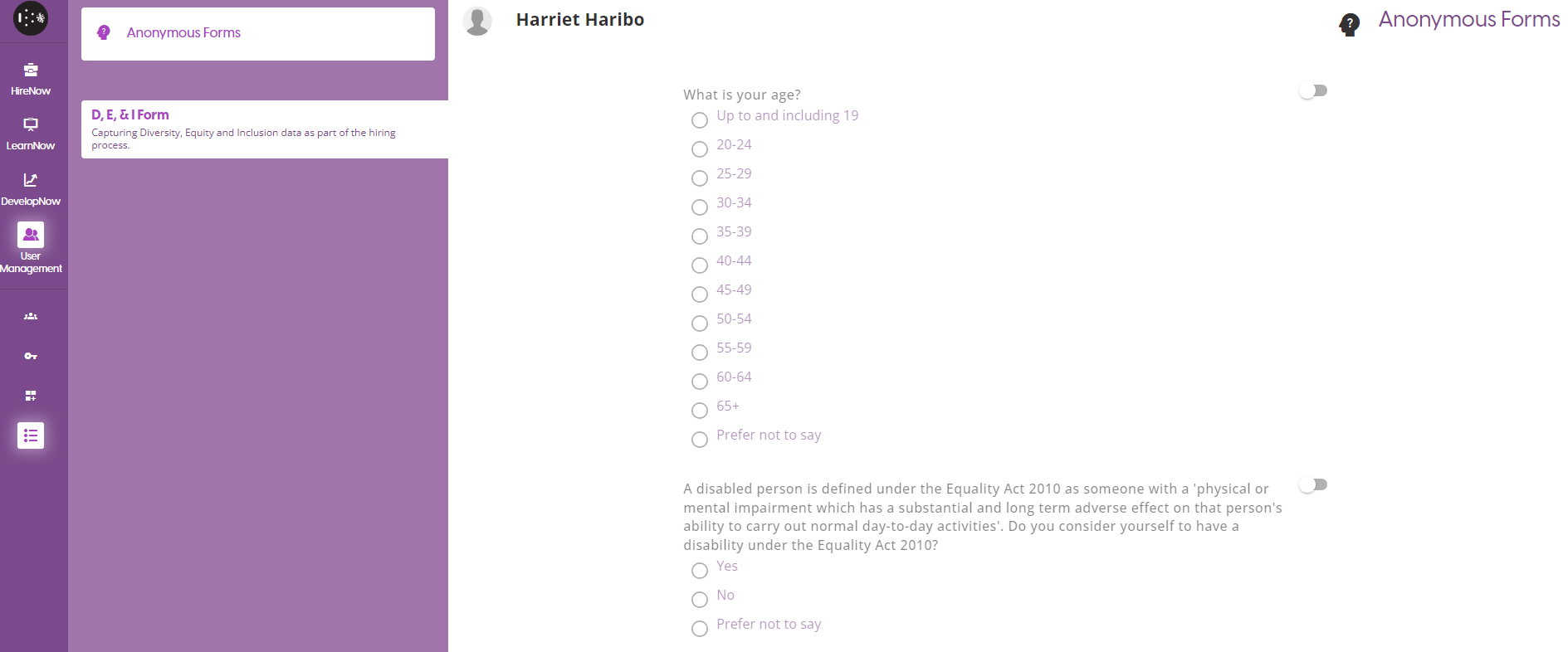Screen dimensions: 1568x652
Task: Click the User Management people icon
Action: coord(31,235)
